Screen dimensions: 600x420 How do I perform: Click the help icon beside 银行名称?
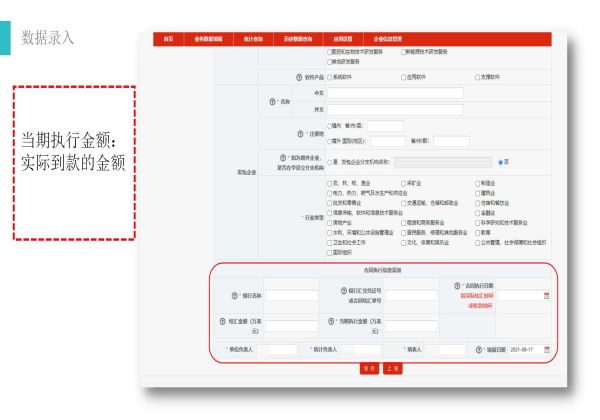pos(234,295)
